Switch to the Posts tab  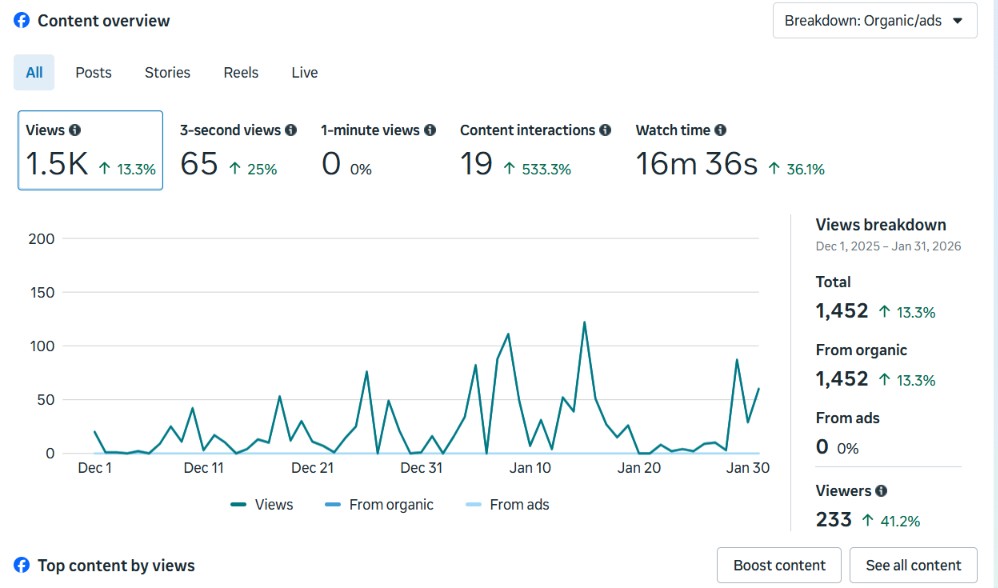click(x=94, y=73)
